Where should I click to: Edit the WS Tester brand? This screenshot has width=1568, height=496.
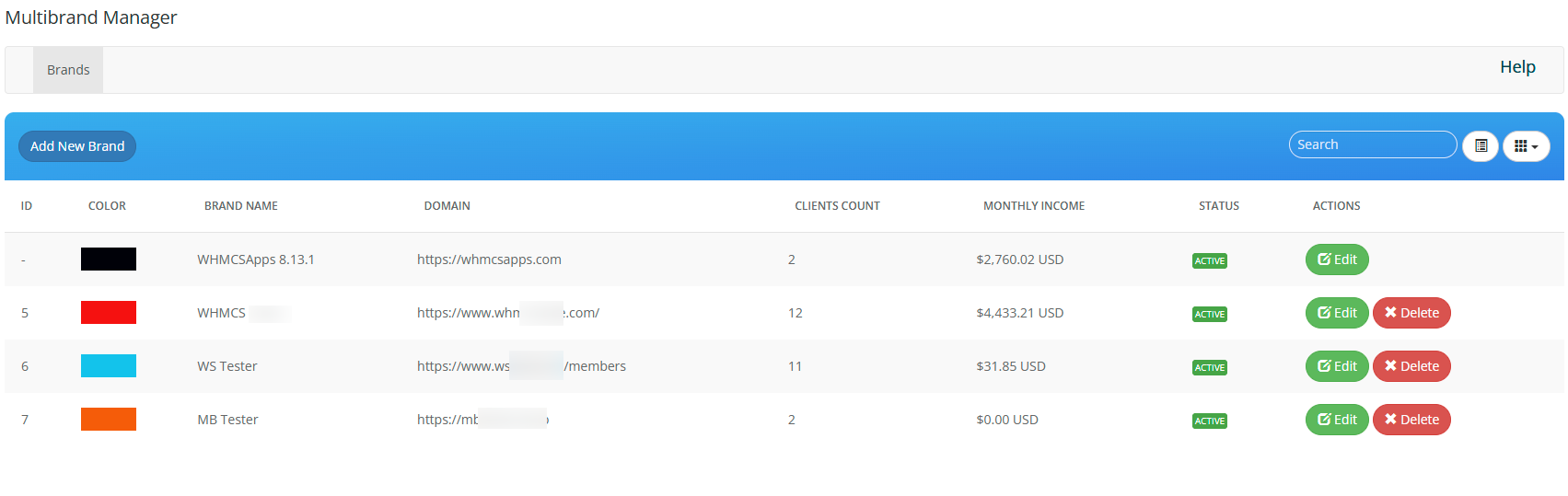tap(1336, 366)
